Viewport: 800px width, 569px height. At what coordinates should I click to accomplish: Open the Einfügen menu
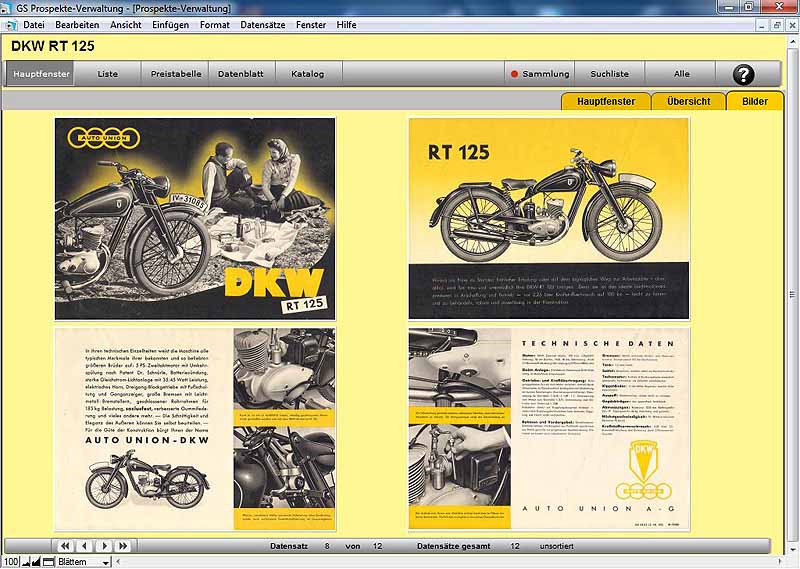170,25
